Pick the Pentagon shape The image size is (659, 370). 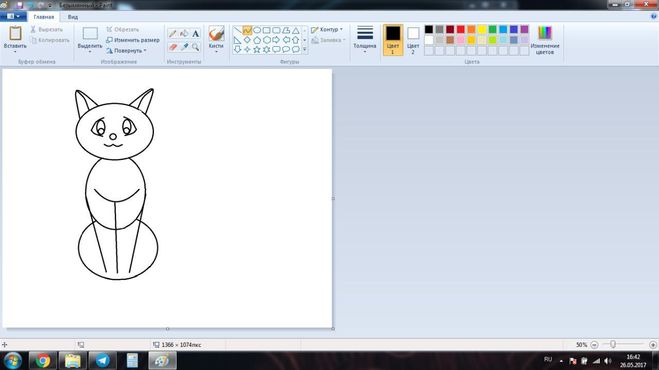(257, 40)
